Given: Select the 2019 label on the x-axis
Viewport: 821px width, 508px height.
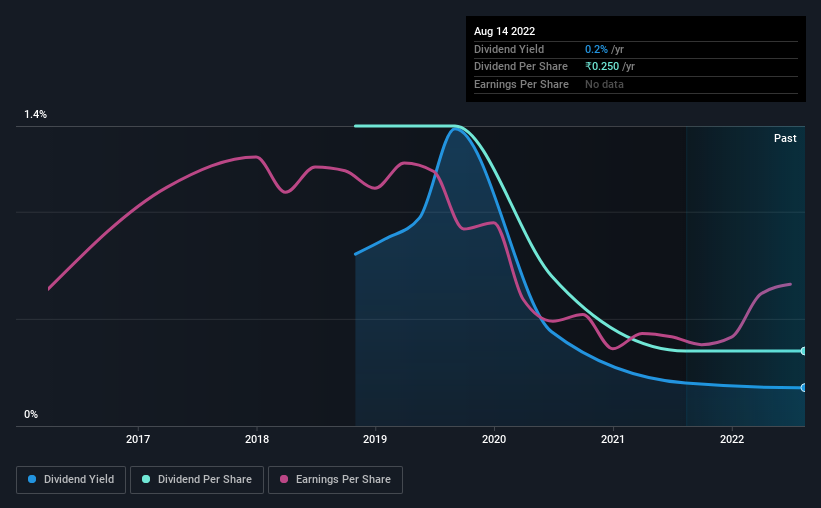Looking at the screenshot, I should [x=375, y=439].
